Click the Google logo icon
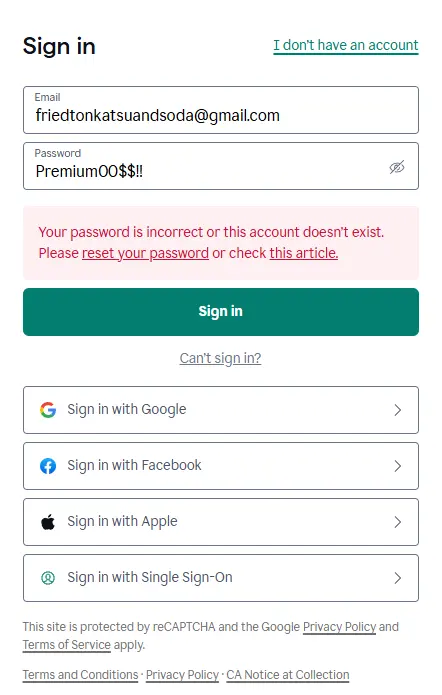442x695 pixels. click(48, 410)
